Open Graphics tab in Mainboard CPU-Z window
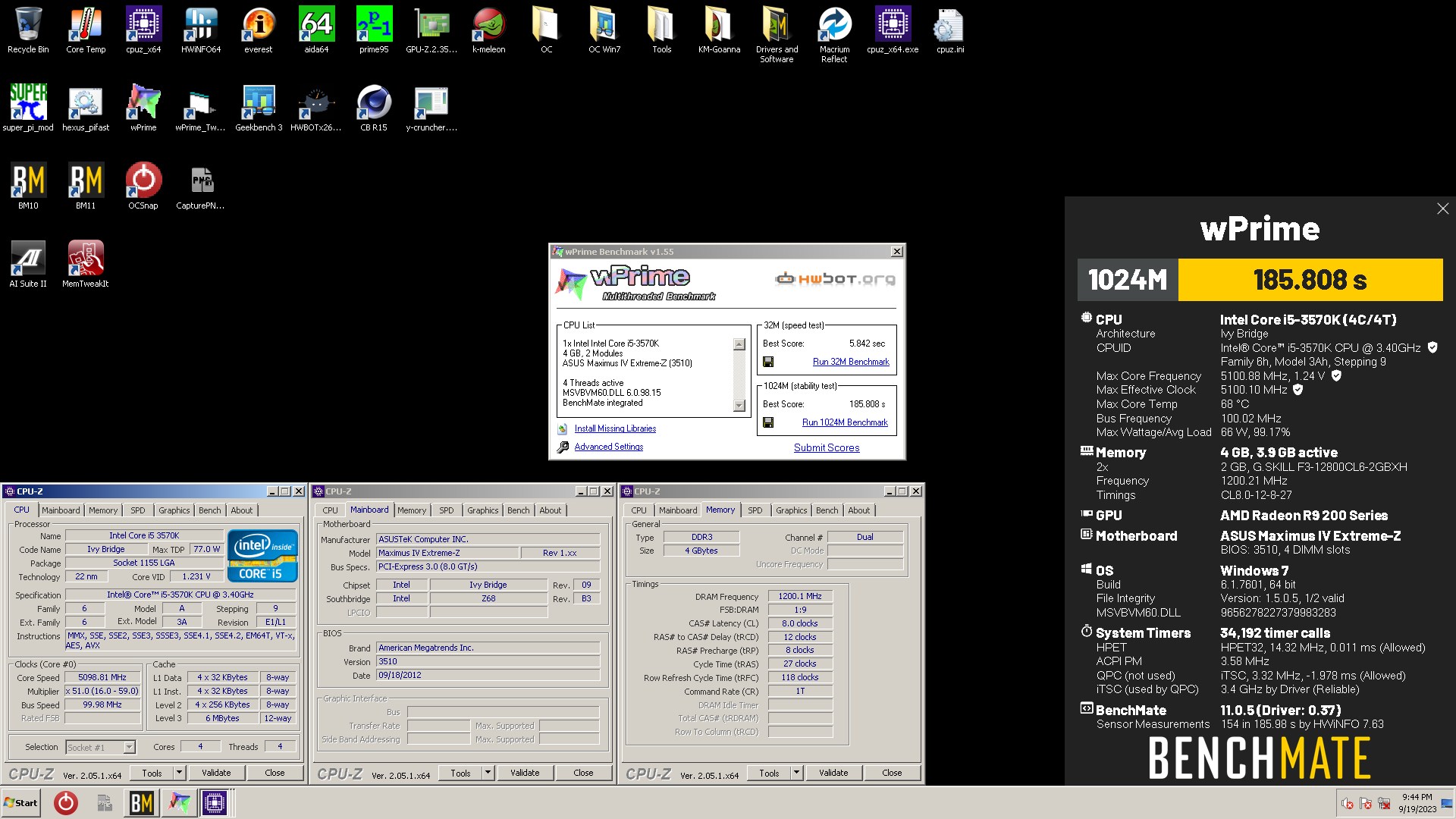Screen dimensions: 1456x819 (x=483, y=510)
